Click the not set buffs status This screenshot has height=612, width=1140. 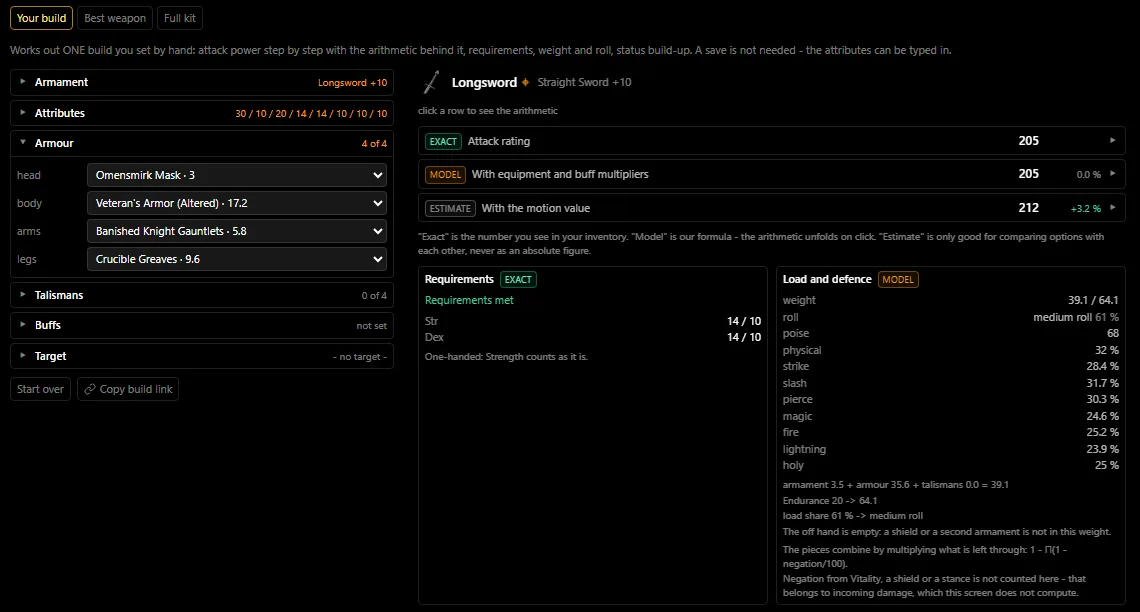372,326
